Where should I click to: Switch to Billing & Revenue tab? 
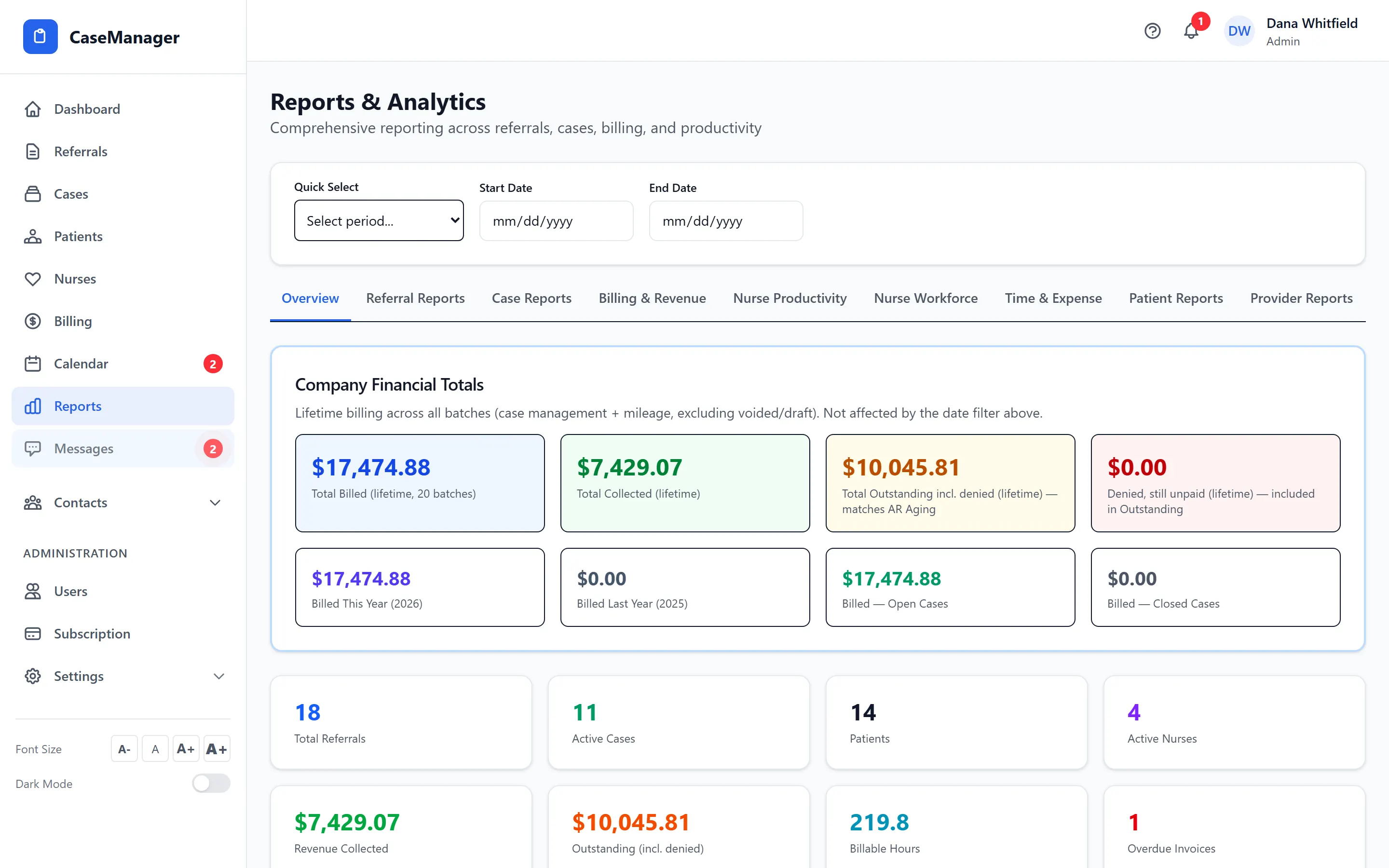(652, 298)
